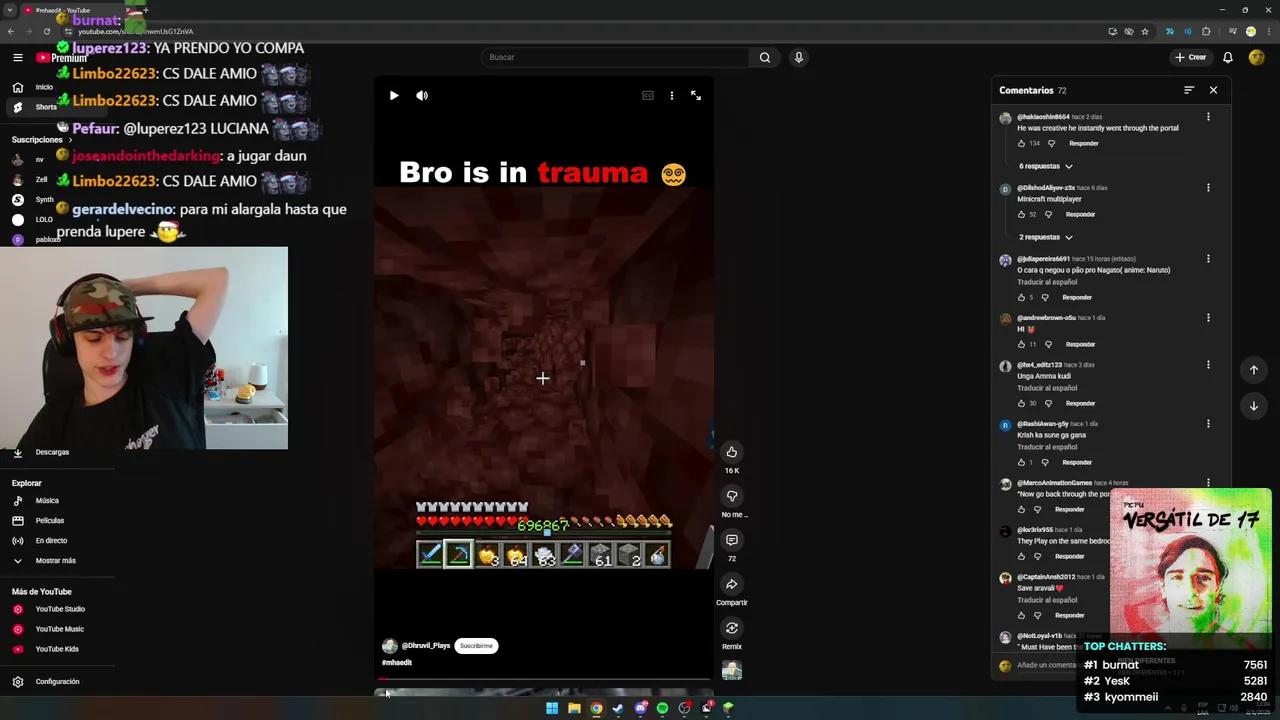Open YouTube Studio link
Image resolution: width=1280 pixels, height=720 pixels.
pyautogui.click(x=60, y=609)
